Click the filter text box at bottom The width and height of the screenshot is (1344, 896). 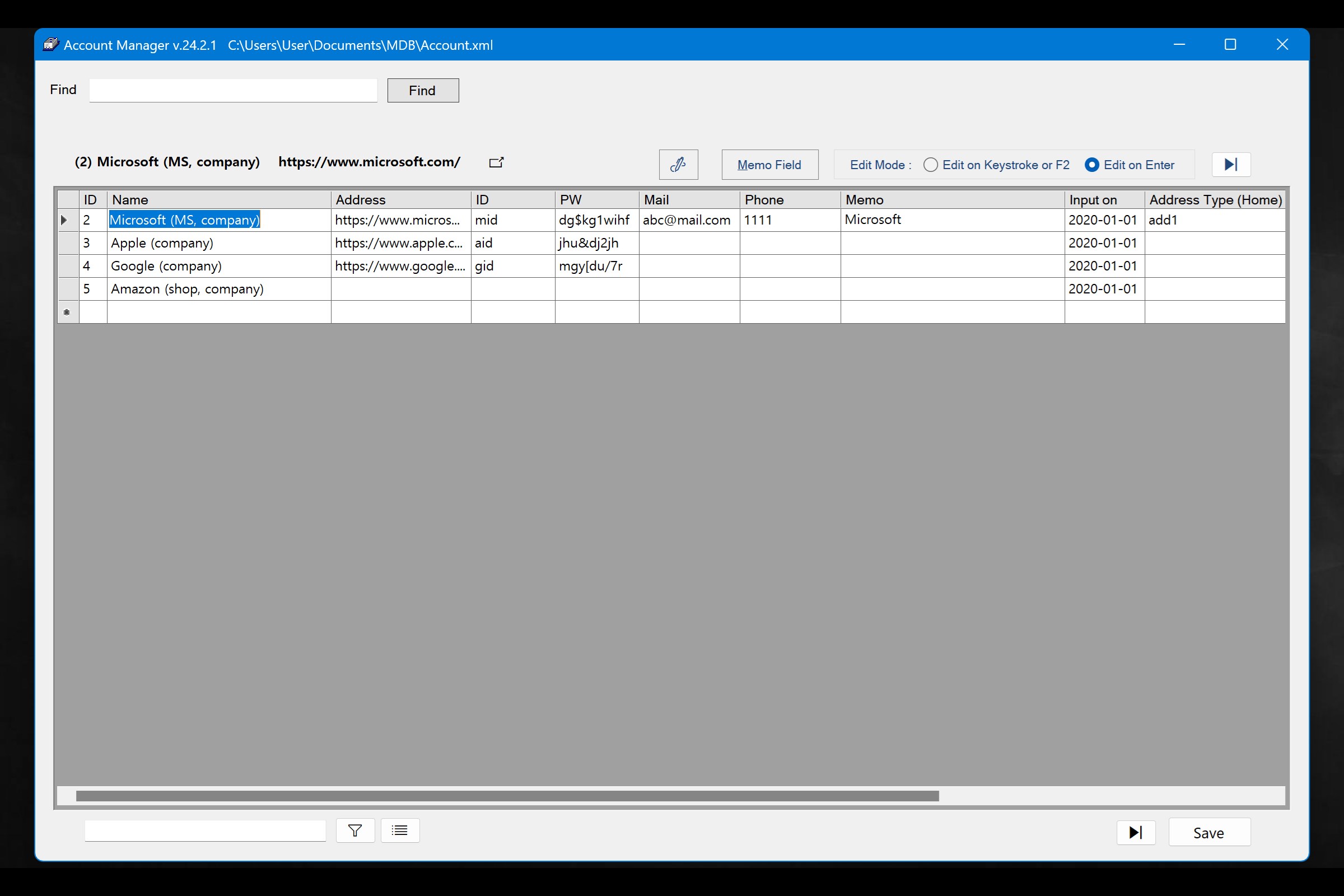click(205, 830)
